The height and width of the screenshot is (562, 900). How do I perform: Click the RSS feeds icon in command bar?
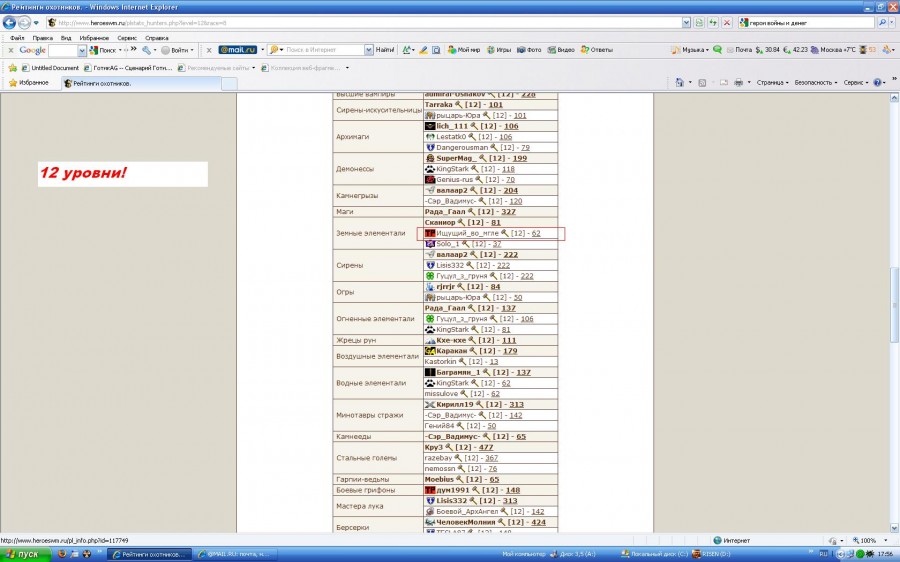pyautogui.click(x=702, y=83)
